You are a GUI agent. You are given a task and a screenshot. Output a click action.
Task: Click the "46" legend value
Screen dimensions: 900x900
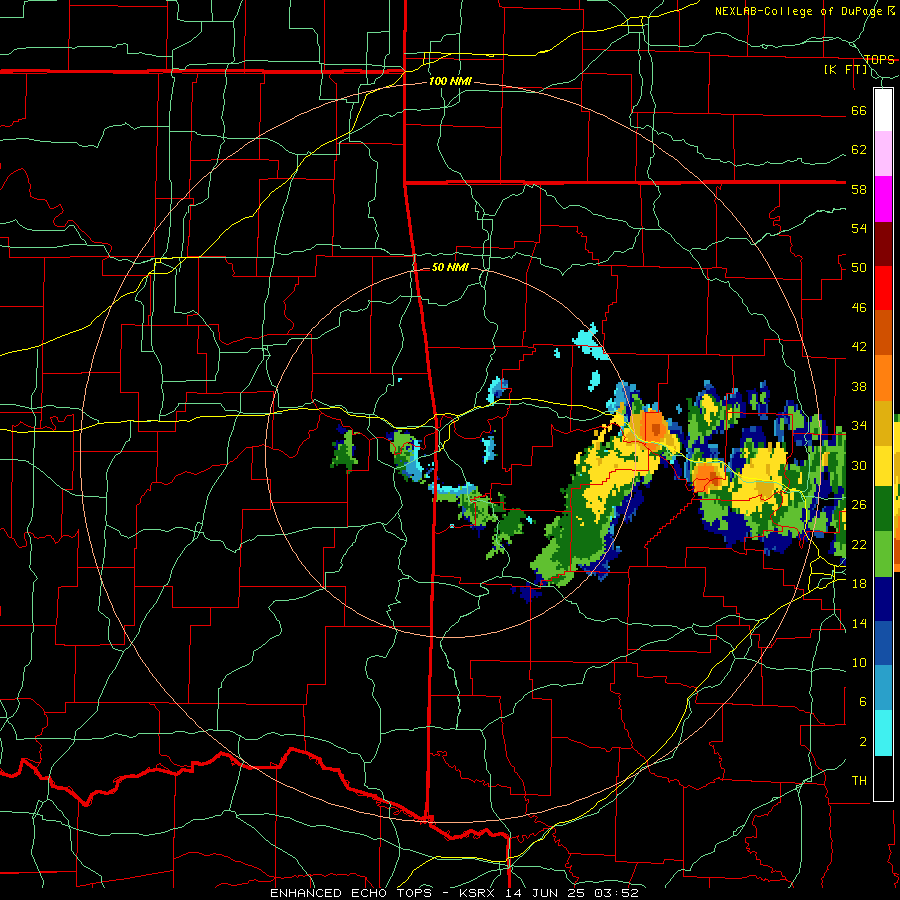859,308
